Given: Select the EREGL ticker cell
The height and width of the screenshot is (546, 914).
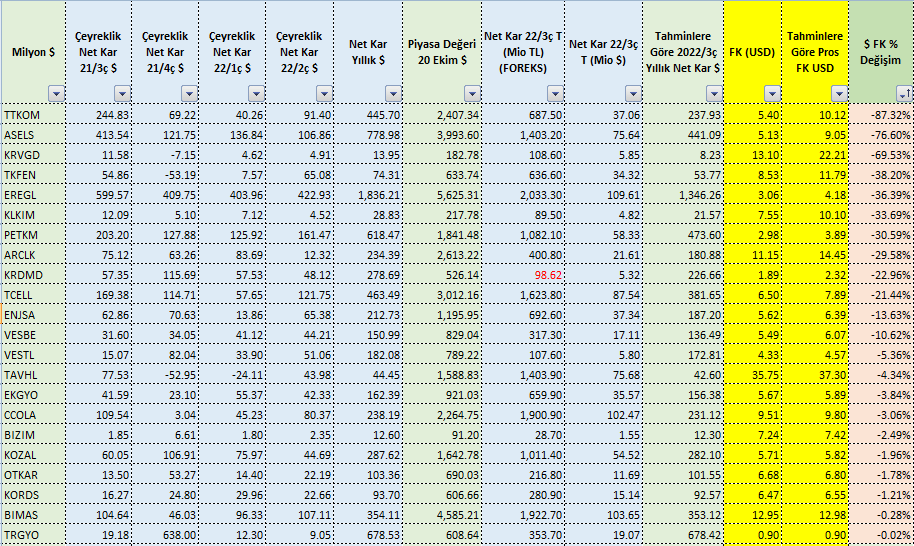Looking at the screenshot, I should (33, 195).
